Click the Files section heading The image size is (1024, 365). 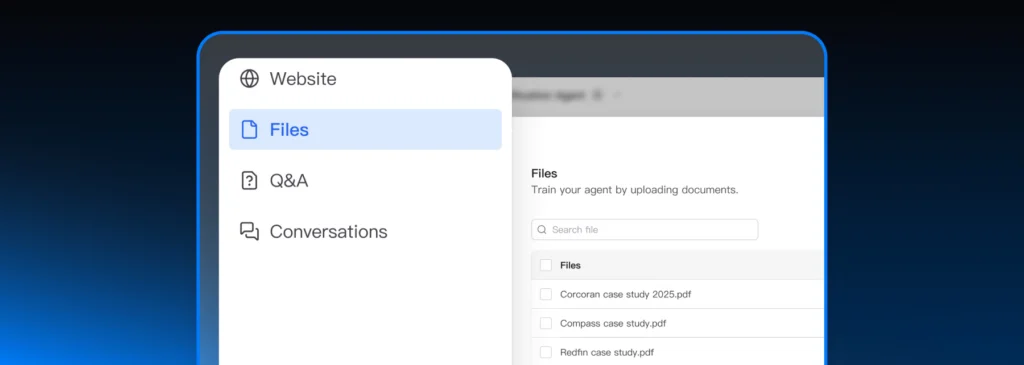[x=544, y=174]
